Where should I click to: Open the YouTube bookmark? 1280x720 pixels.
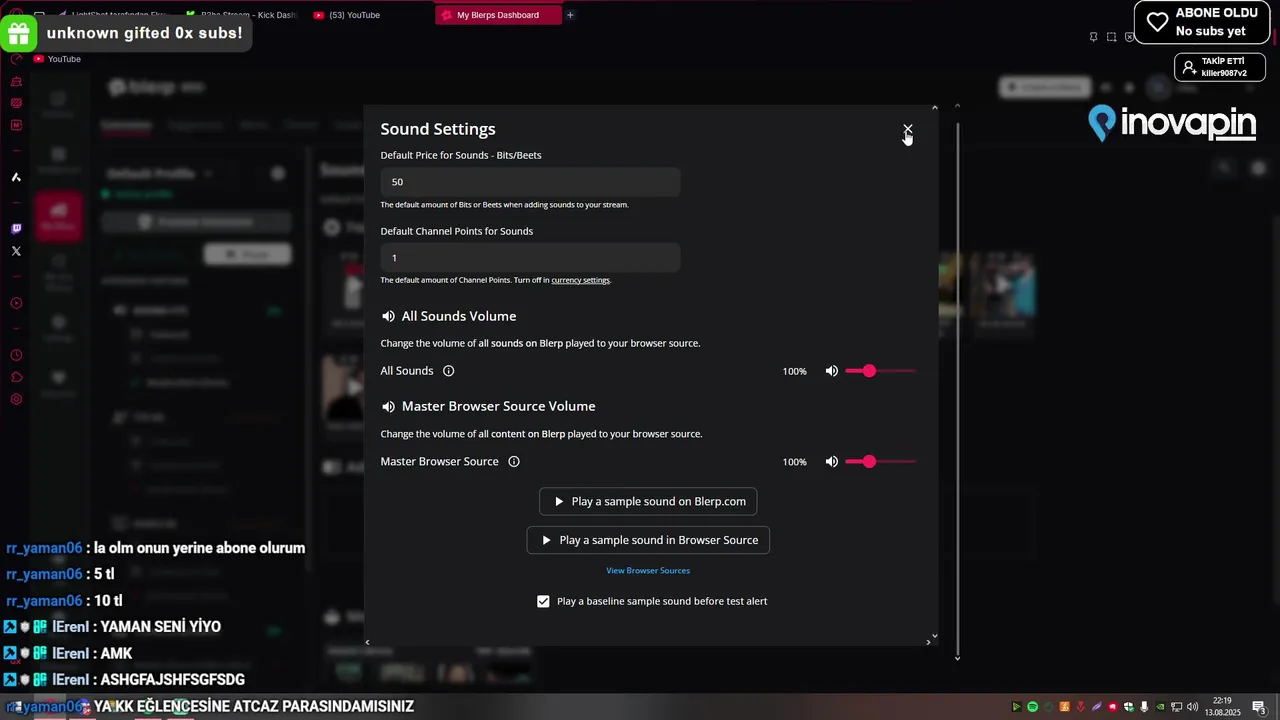[x=57, y=59]
